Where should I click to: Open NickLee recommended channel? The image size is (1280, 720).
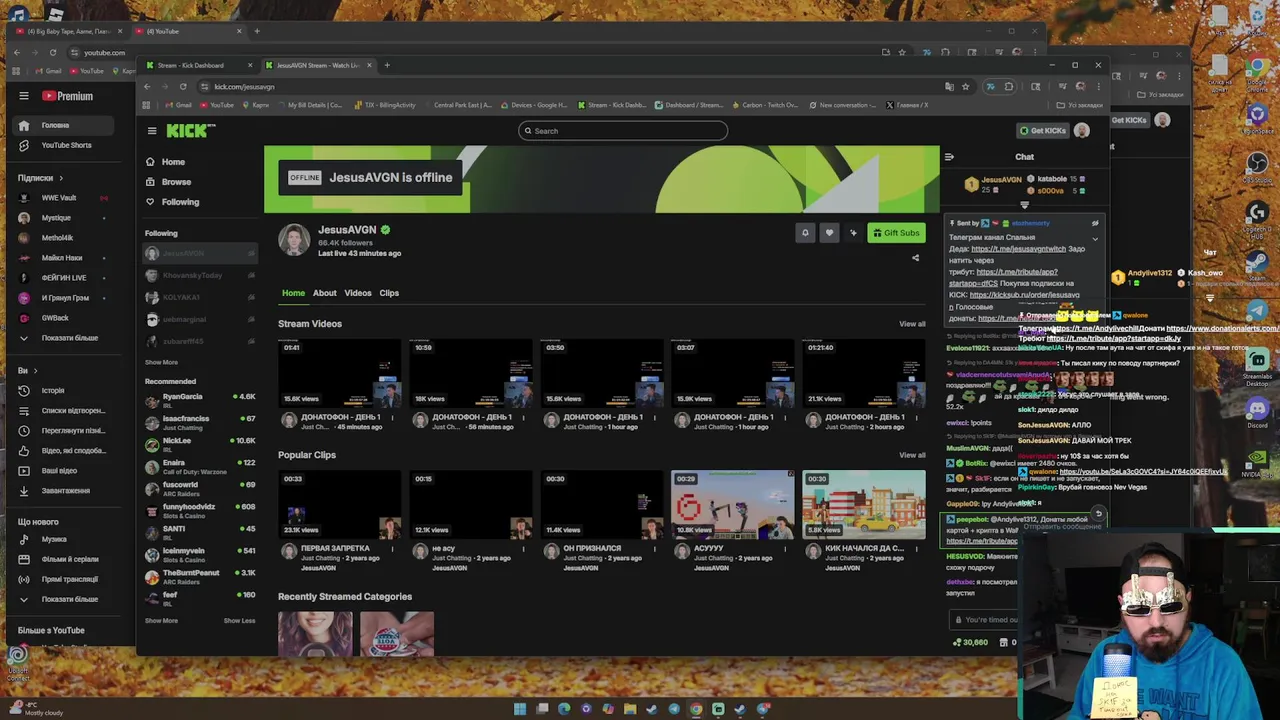(200, 445)
